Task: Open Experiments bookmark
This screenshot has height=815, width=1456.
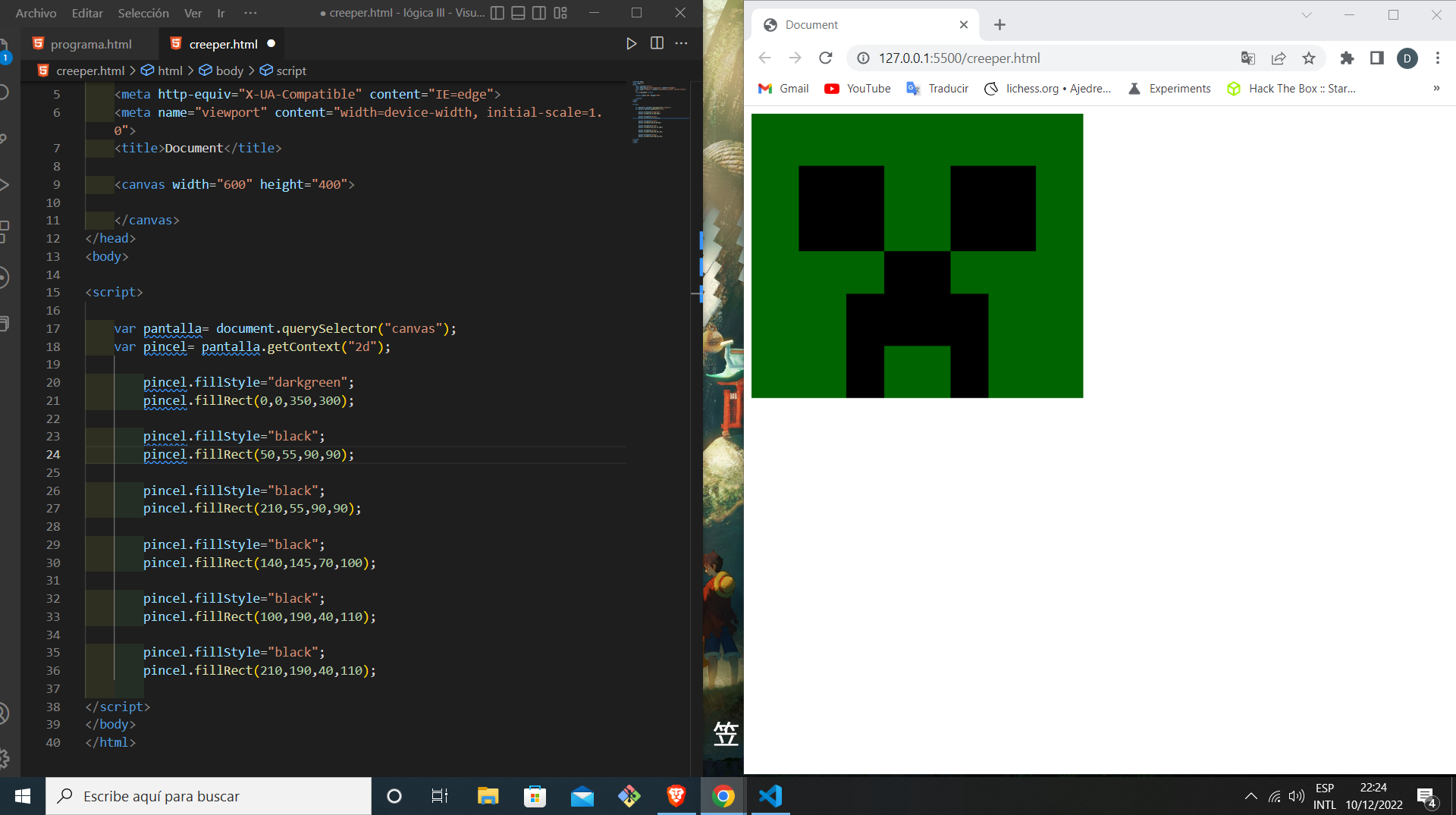Action: [1169, 89]
